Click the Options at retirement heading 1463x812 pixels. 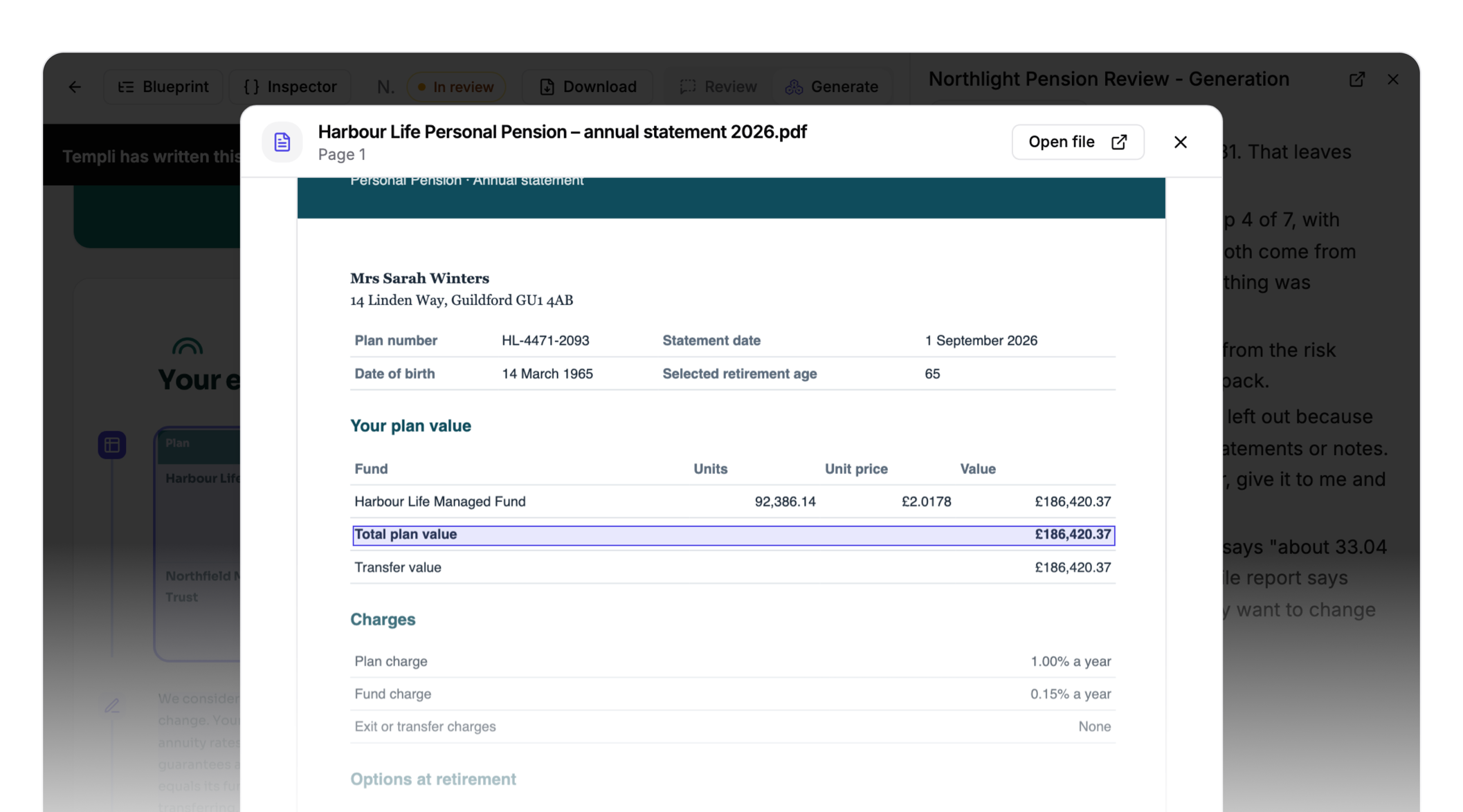pyautogui.click(x=433, y=779)
